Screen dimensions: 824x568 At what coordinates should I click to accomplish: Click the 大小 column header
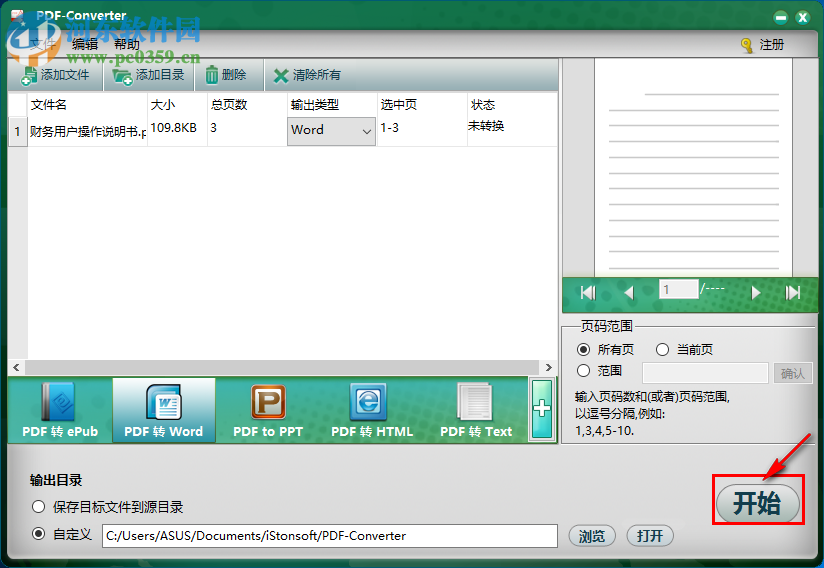178,105
